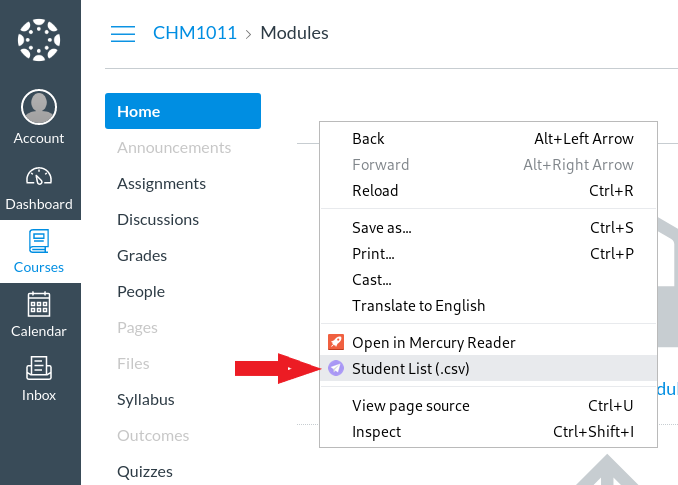Screen dimensions: 678x485
Task: Choose Print... in the context menu
Action: coord(373,253)
